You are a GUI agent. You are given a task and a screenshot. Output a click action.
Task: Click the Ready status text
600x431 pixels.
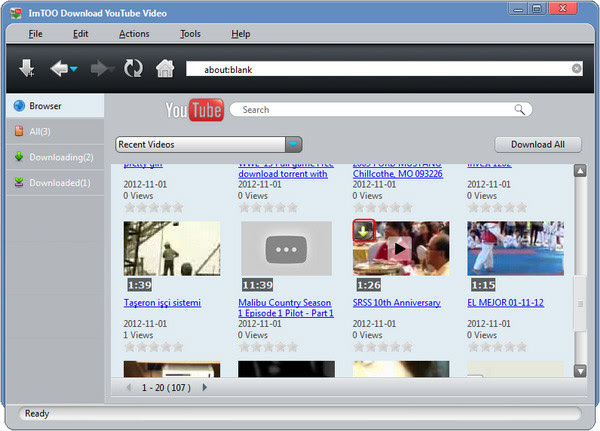tap(37, 414)
